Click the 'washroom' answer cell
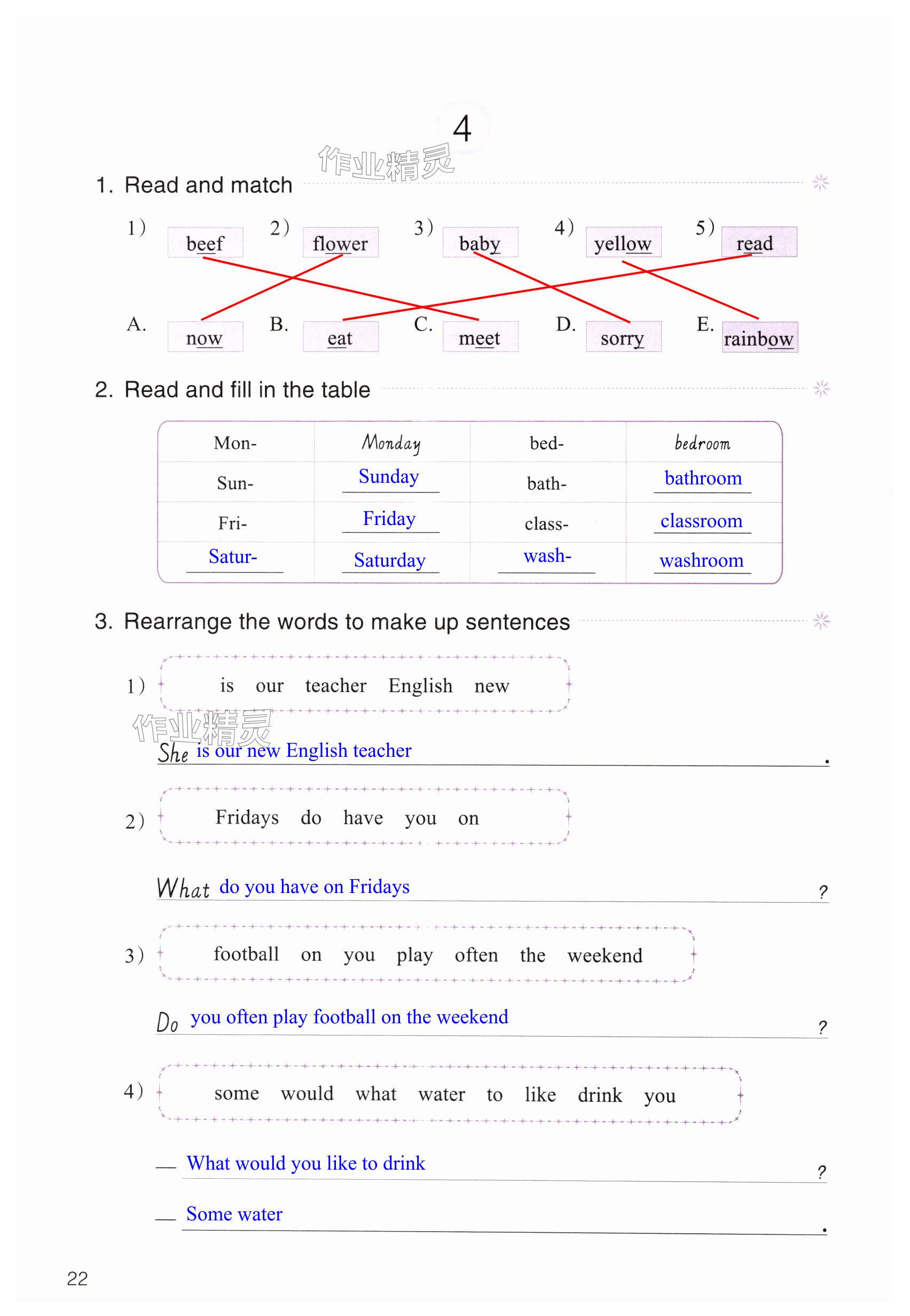910x1316 pixels. coord(701,560)
